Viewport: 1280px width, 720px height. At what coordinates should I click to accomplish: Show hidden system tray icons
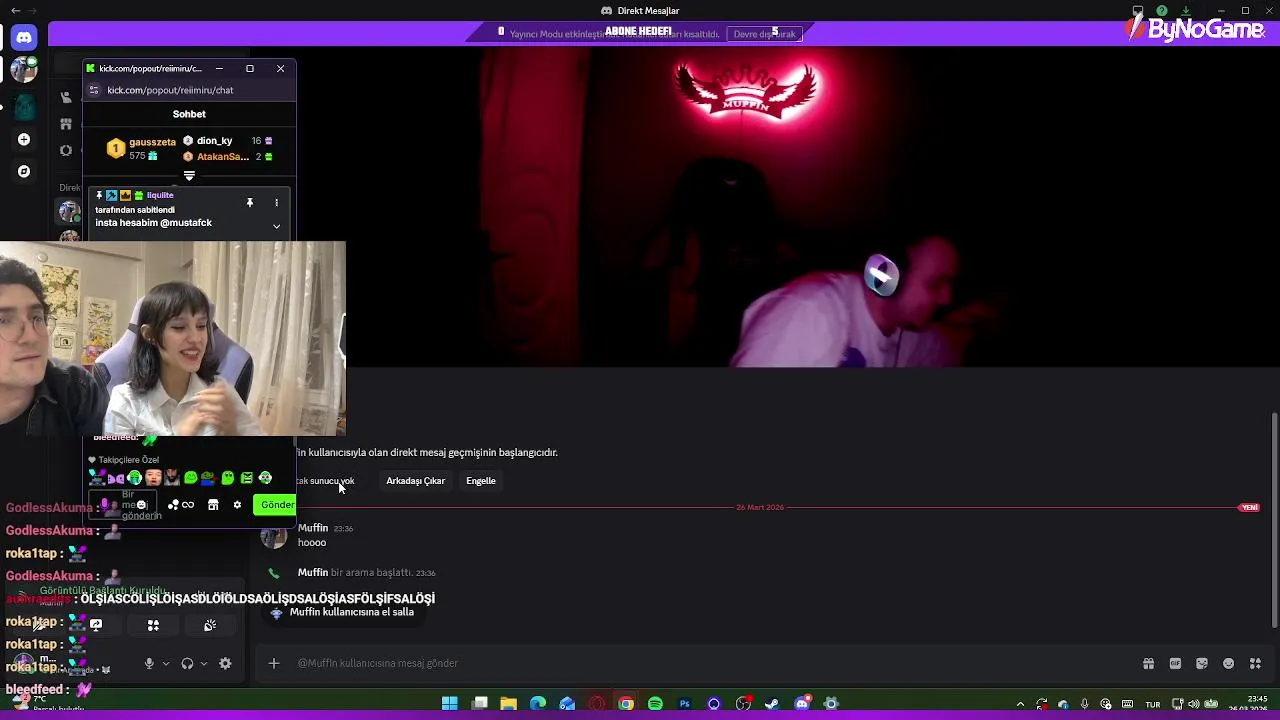1020,704
